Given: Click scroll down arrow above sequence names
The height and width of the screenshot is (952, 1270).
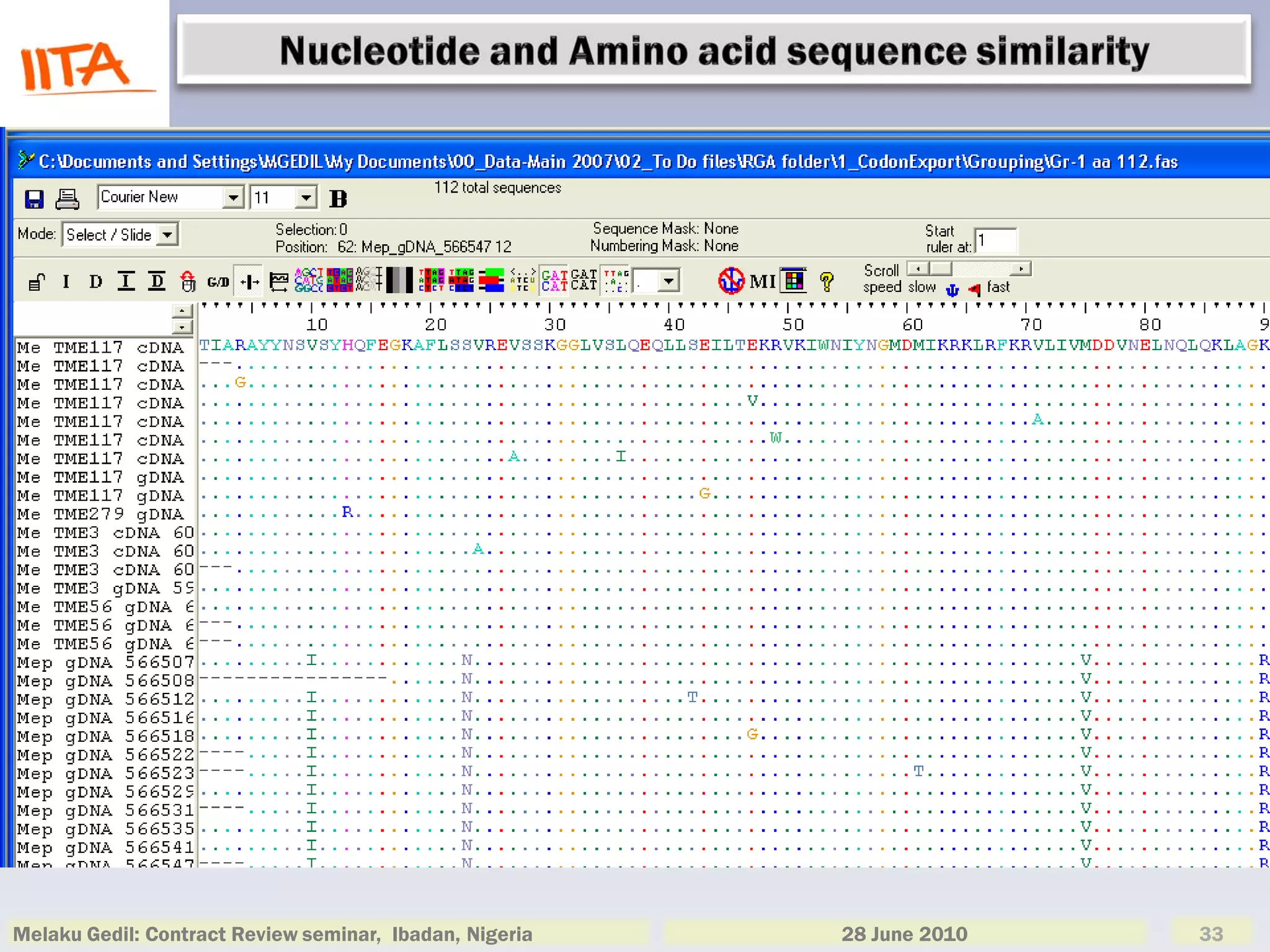Looking at the screenshot, I should coord(182,327).
